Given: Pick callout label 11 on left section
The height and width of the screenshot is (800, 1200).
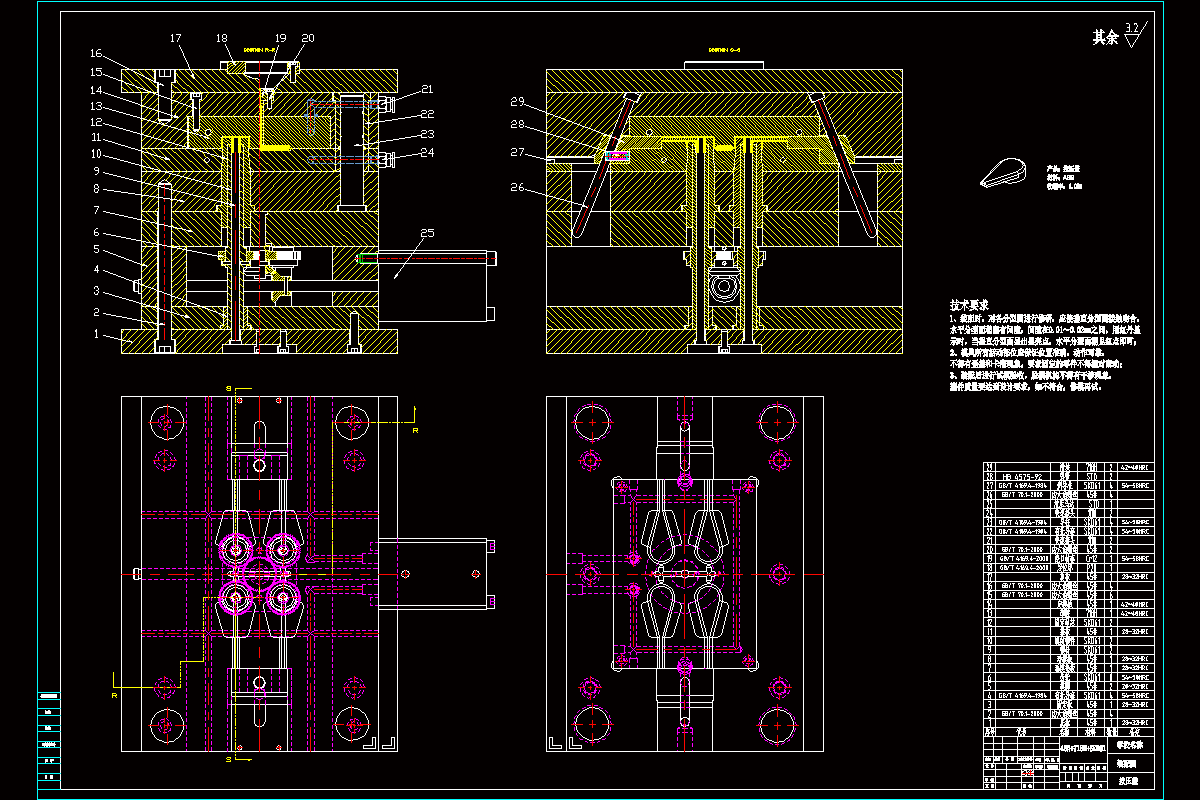Looking at the screenshot, I should click(x=96, y=138).
